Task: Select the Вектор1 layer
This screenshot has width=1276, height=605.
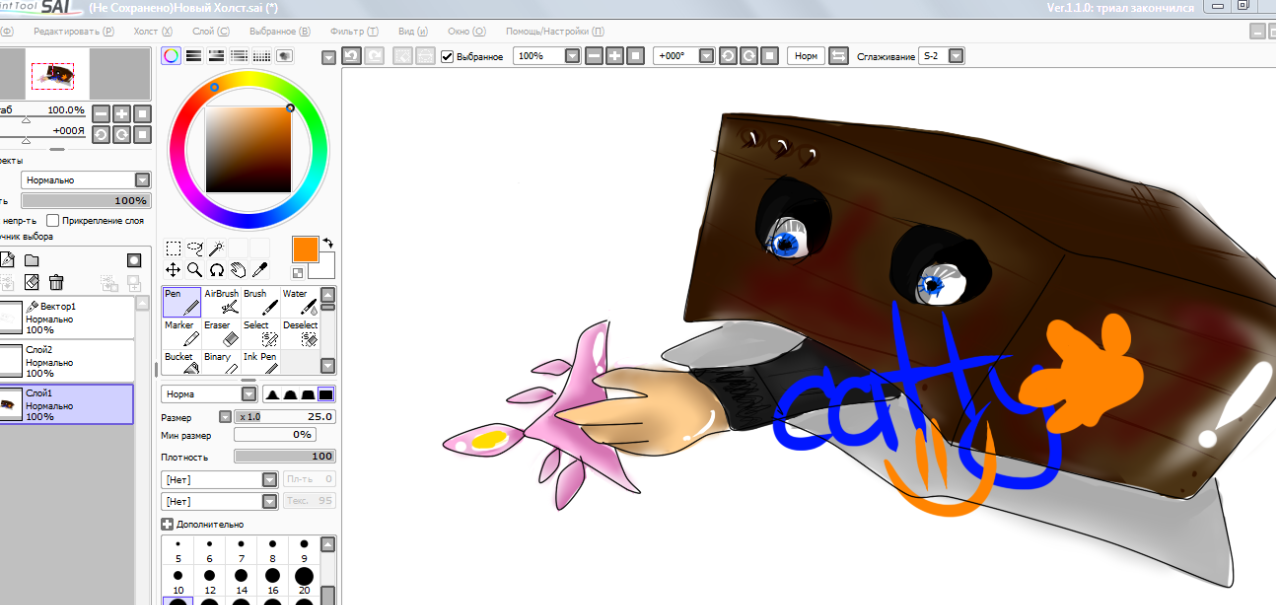Action: click(x=66, y=318)
